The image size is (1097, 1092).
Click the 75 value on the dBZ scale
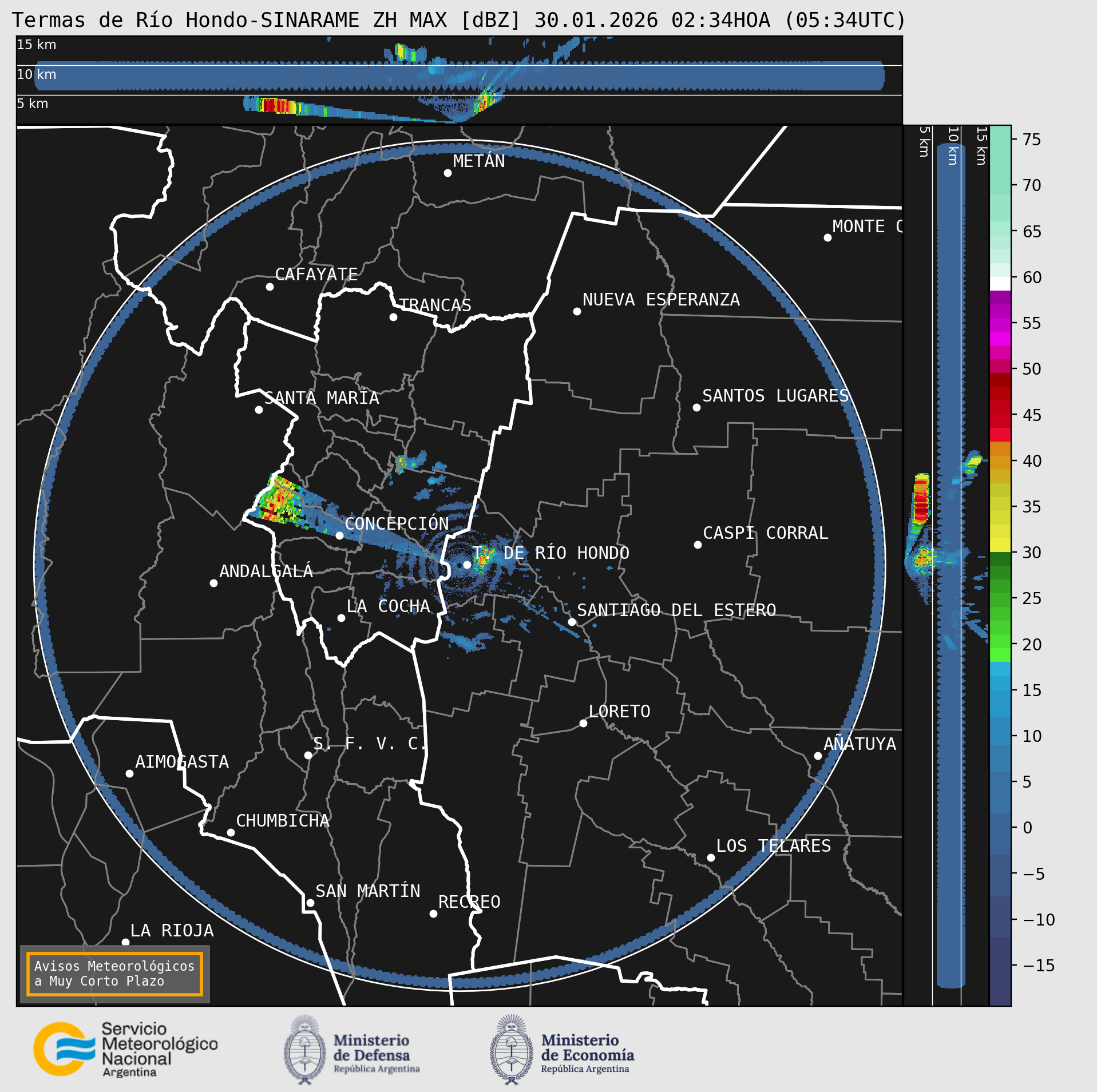pyautogui.click(x=1032, y=140)
